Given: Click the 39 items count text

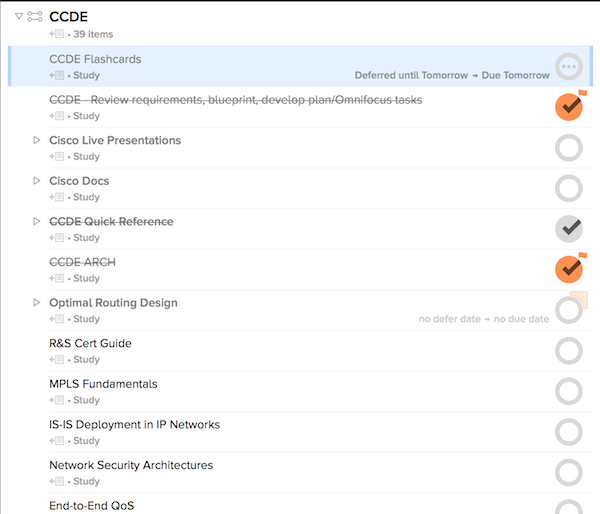Looking at the screenshot, I should click(x=93, y=34).
